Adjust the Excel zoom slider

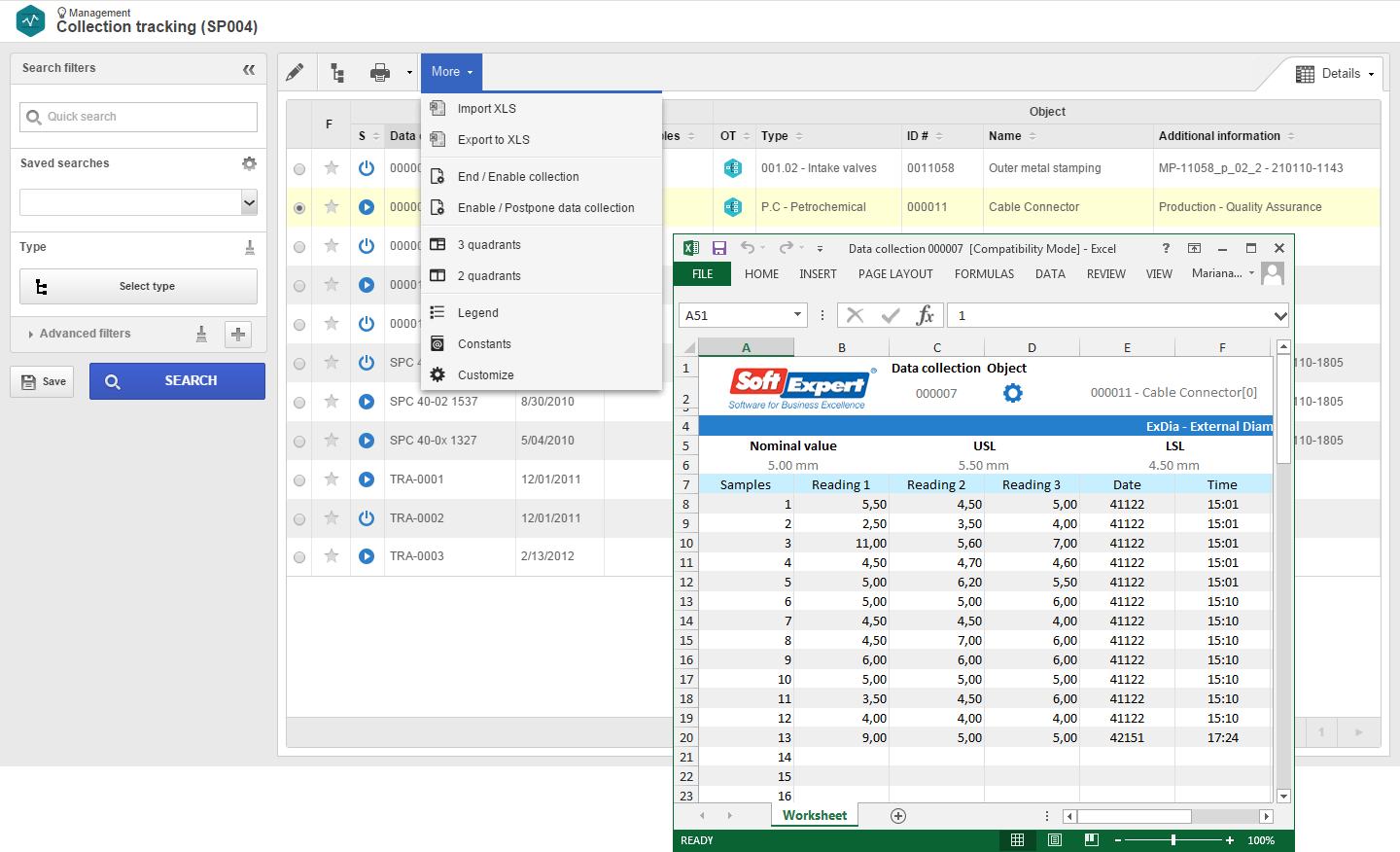[x=1173, y=840]
